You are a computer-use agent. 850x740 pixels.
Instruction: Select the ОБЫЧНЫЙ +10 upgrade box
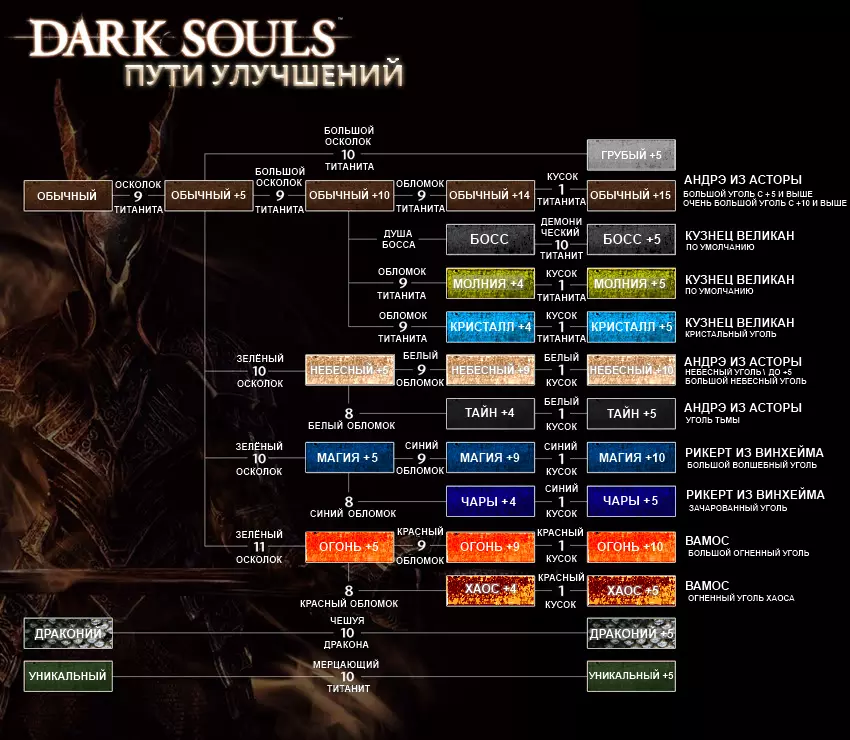(x=350, y=196)
